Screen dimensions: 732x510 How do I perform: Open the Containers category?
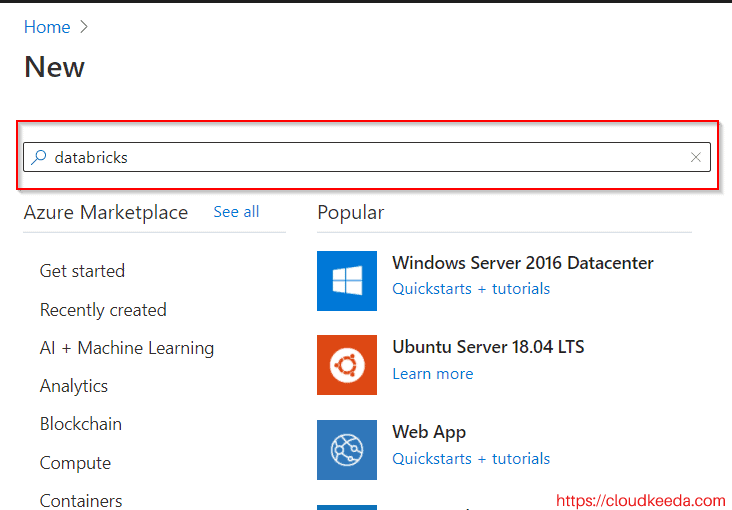pyautogui.click(x=81, y=501)
